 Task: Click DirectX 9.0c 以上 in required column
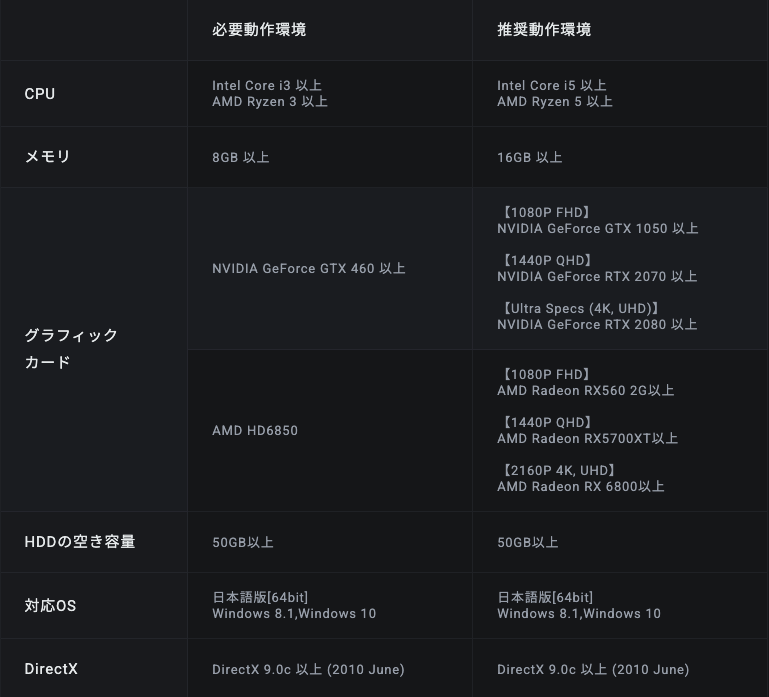[308, 670]
